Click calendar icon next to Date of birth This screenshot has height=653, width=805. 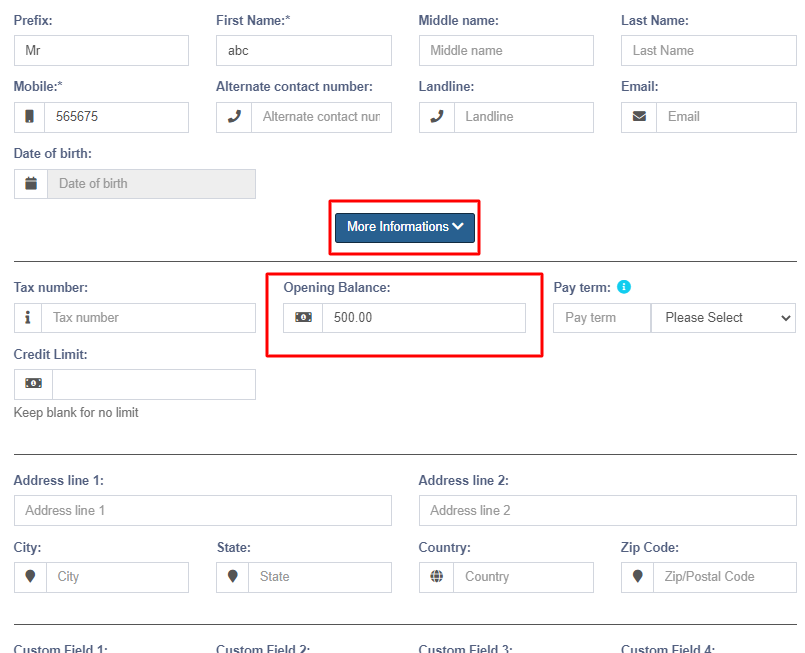click(x=31, y=184)
